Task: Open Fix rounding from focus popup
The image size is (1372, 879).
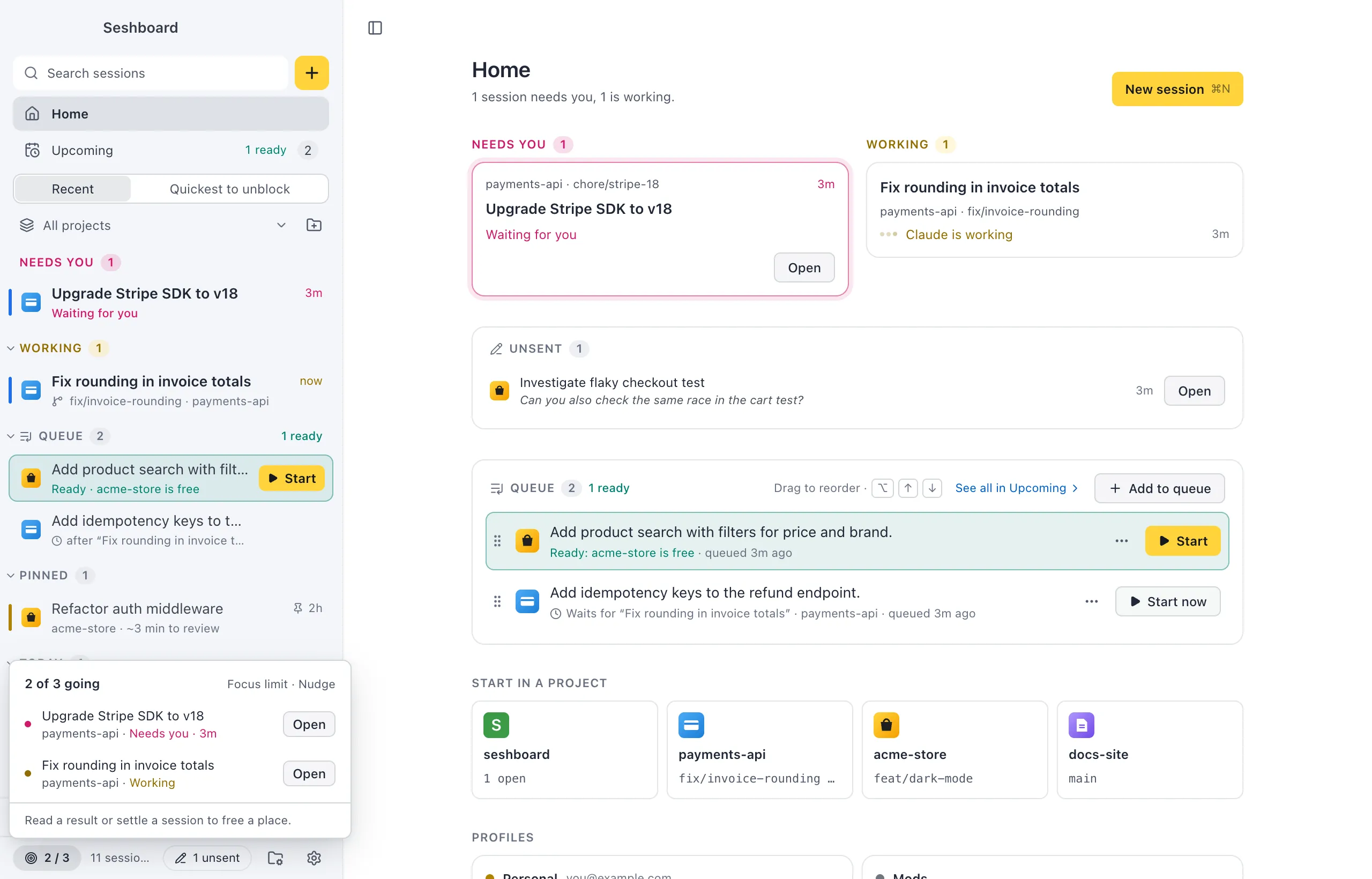Action: pos(309,773)
